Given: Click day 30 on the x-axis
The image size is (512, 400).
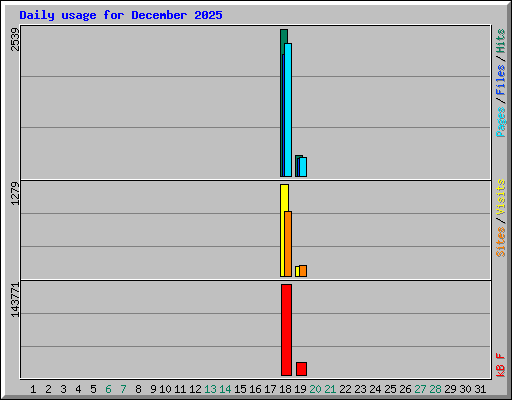Looking at the screenshot, I should pyautogui.click(x=465, y=389).
